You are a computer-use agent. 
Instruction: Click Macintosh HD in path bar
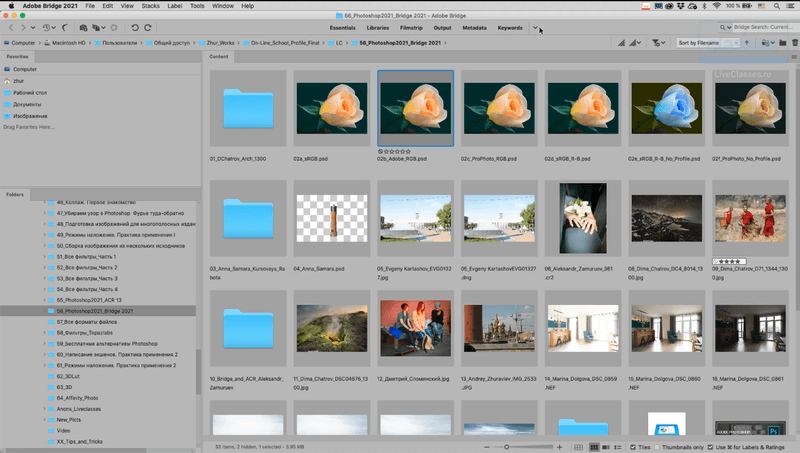pyautogui.click(x=68, y=43)
